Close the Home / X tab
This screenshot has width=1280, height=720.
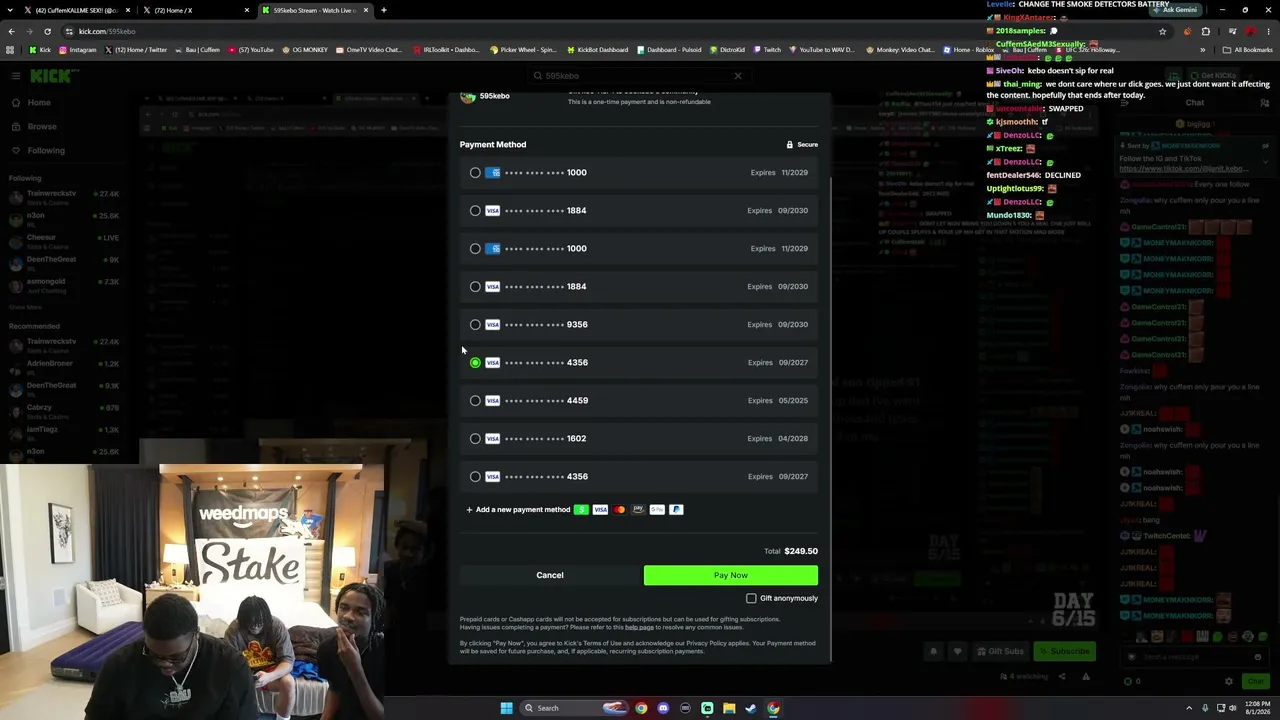coord(245,10)
